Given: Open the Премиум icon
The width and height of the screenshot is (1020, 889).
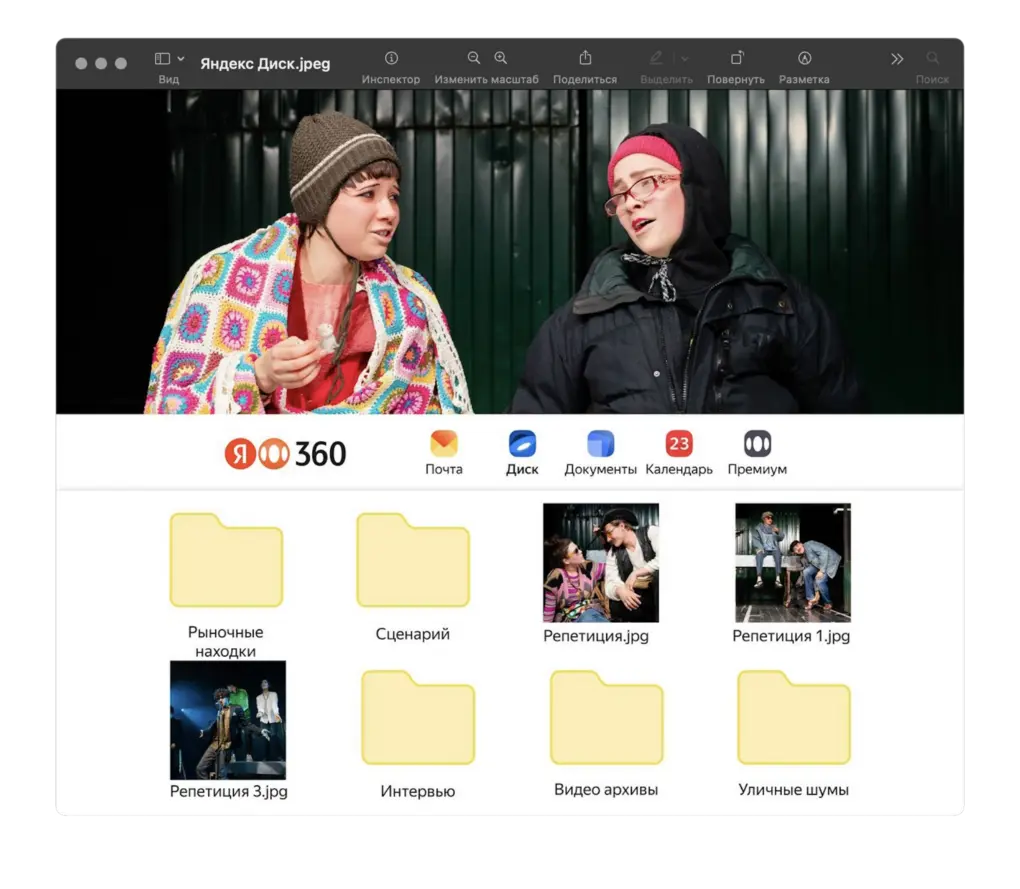Looking at the screenshot, I should pyautogui.click(x=757, y=444).
